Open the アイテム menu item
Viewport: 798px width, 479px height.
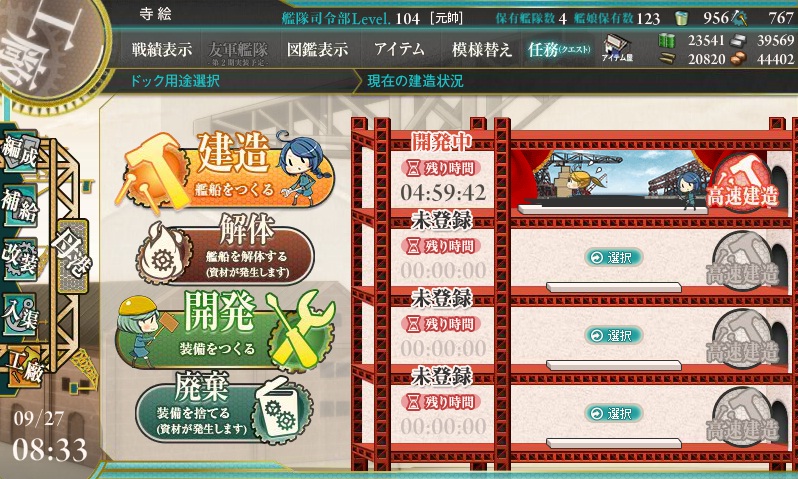(399, 49)
